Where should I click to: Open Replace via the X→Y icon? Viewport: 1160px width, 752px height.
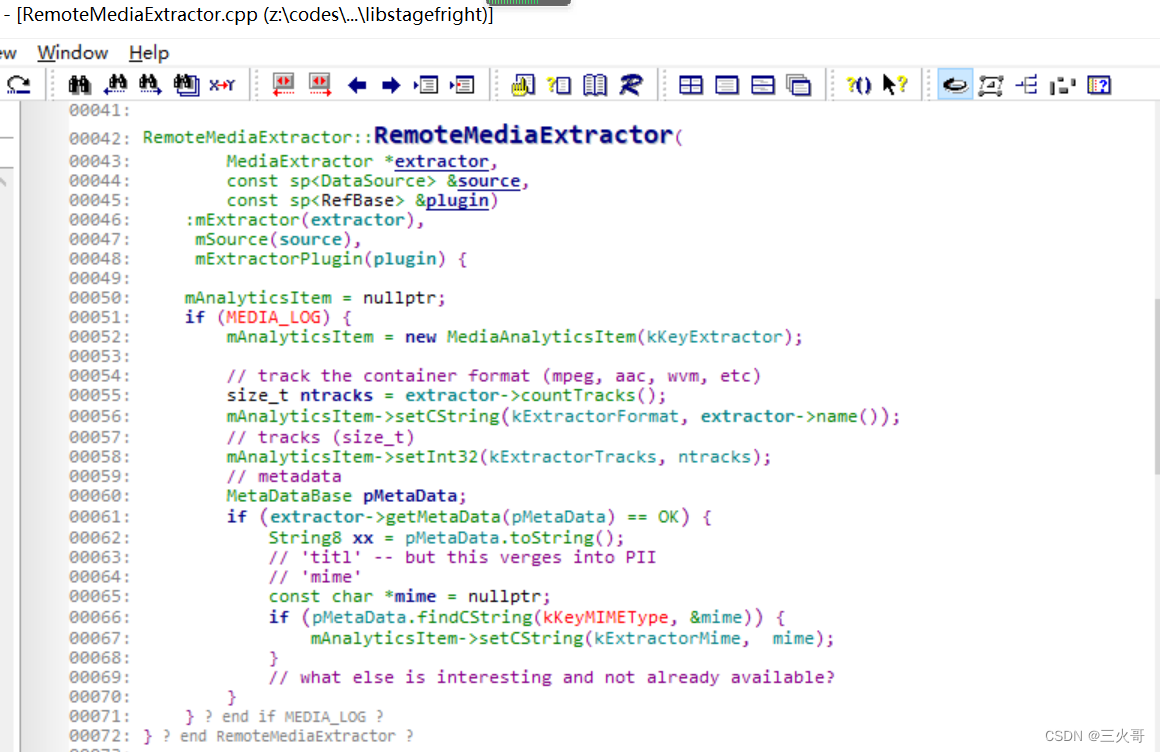click(x=222, y=85)
